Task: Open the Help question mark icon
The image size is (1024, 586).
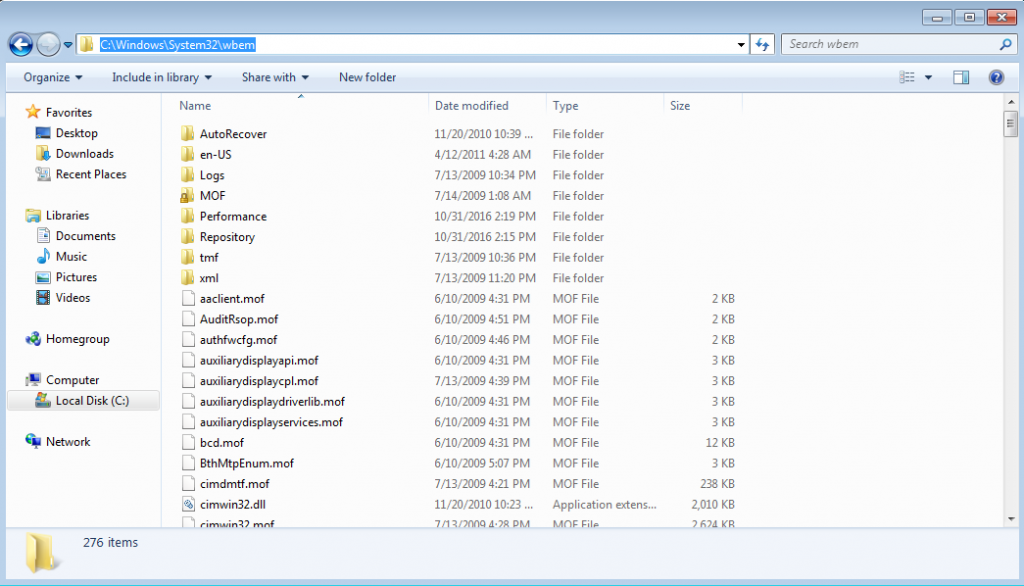Action: click(996, 77)
